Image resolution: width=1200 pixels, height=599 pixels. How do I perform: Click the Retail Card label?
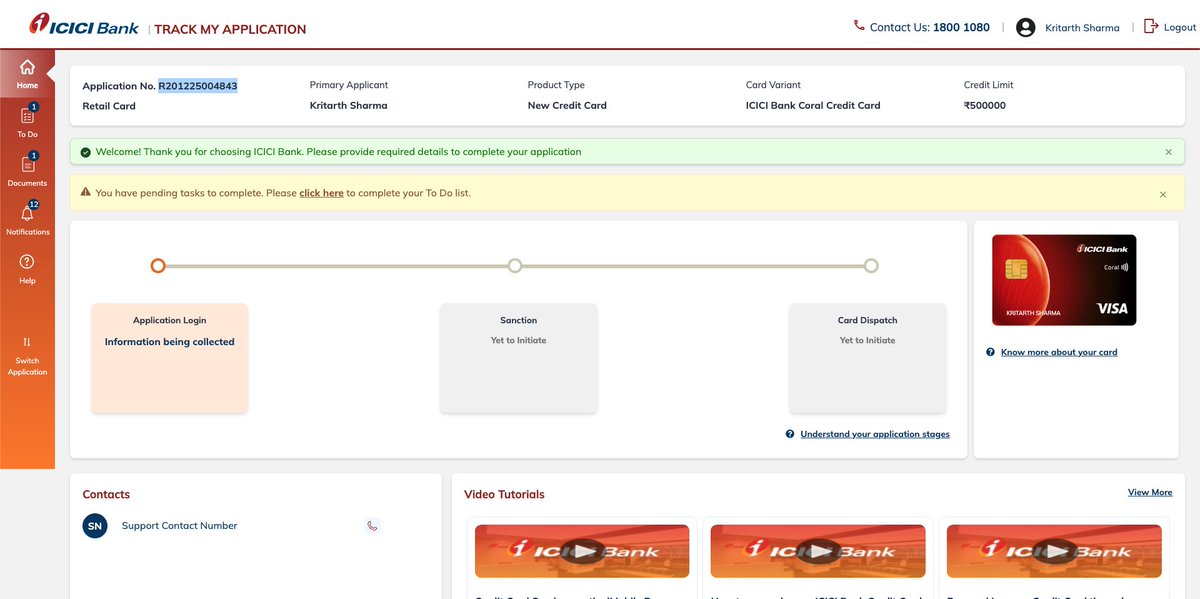[x=109, y=106]
